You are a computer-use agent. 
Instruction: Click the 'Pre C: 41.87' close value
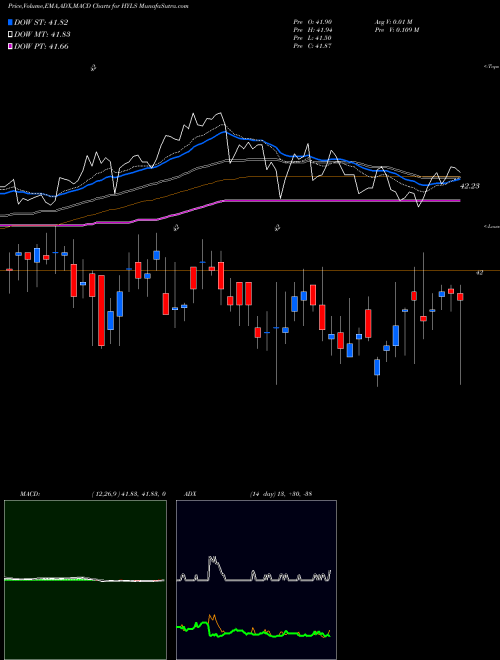(313, 46)
